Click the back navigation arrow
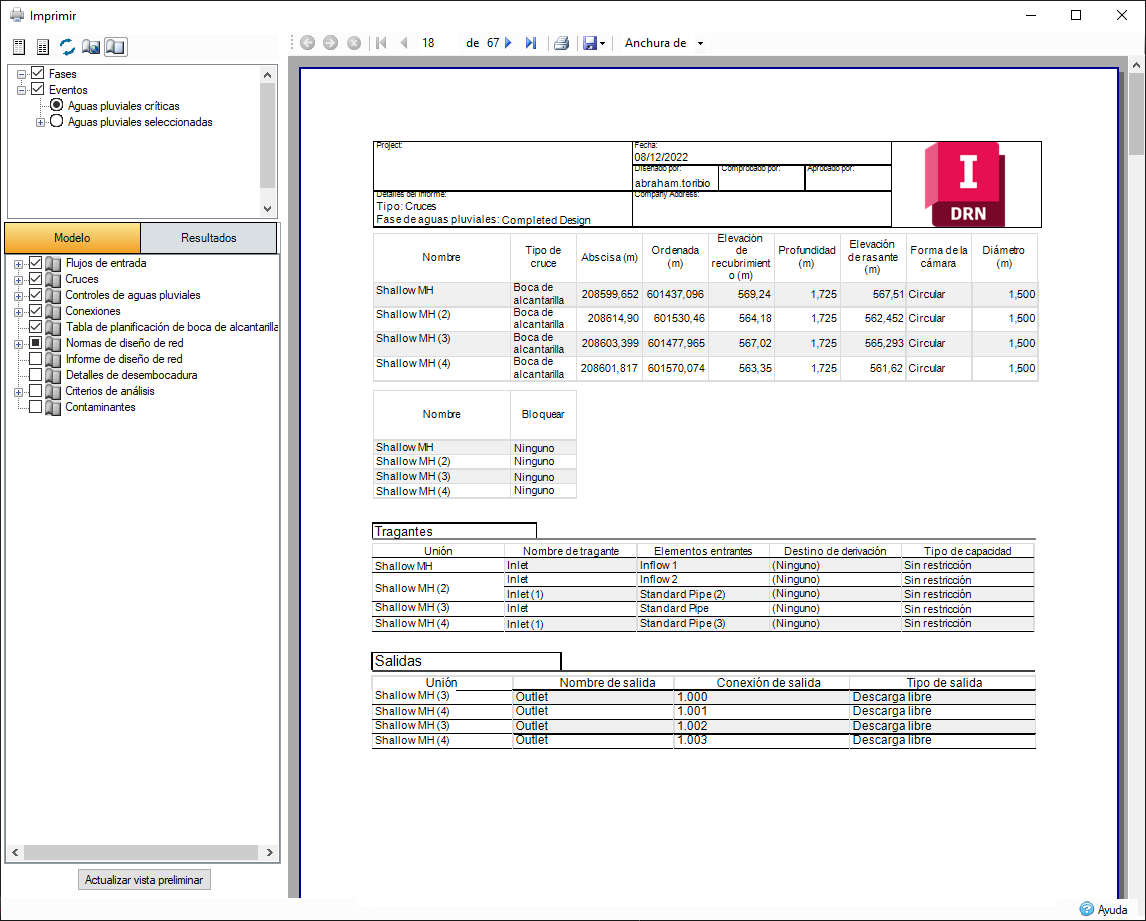This screenshot has width=1146, height=921. click(308, 43)
